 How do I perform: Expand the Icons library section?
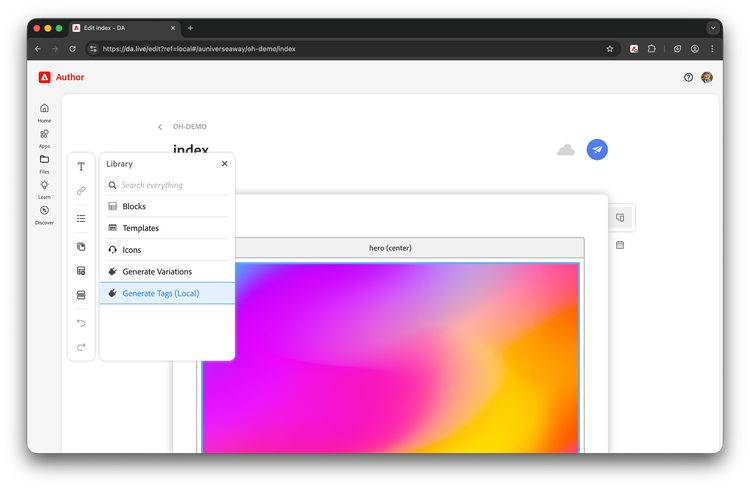click(131, 250)
